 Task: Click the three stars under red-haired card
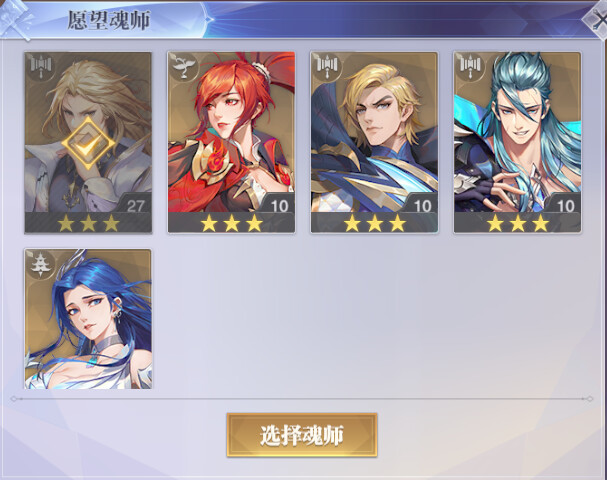[231, 223]
